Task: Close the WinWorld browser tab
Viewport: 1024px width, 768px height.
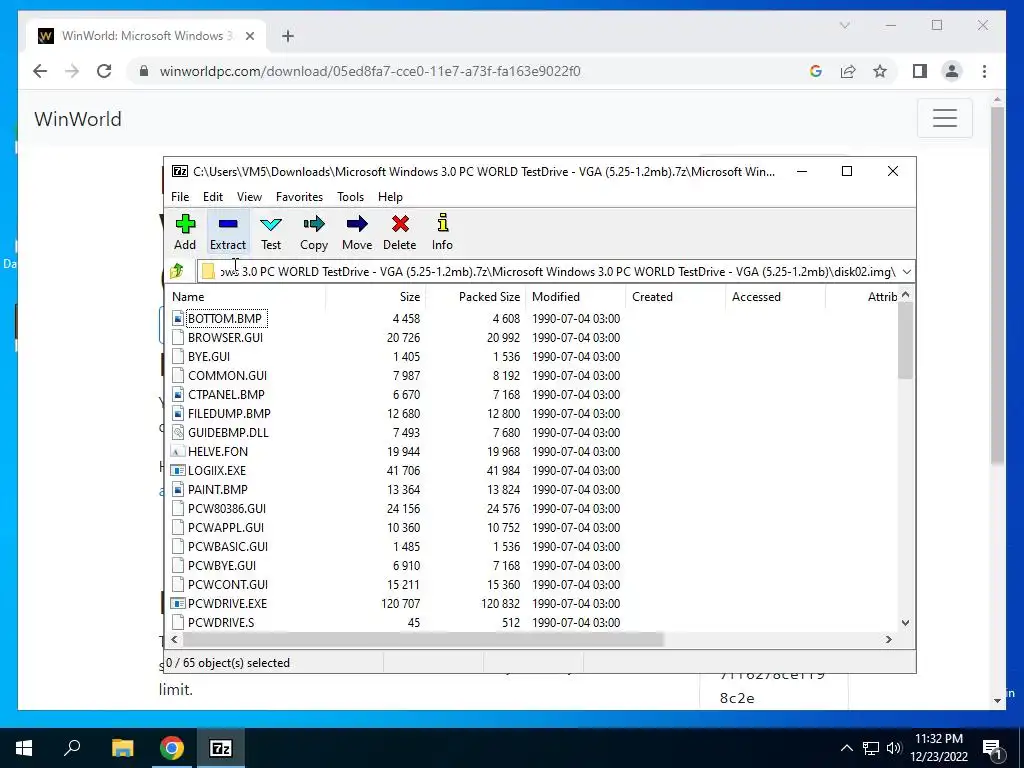Action: click(250, 36)
